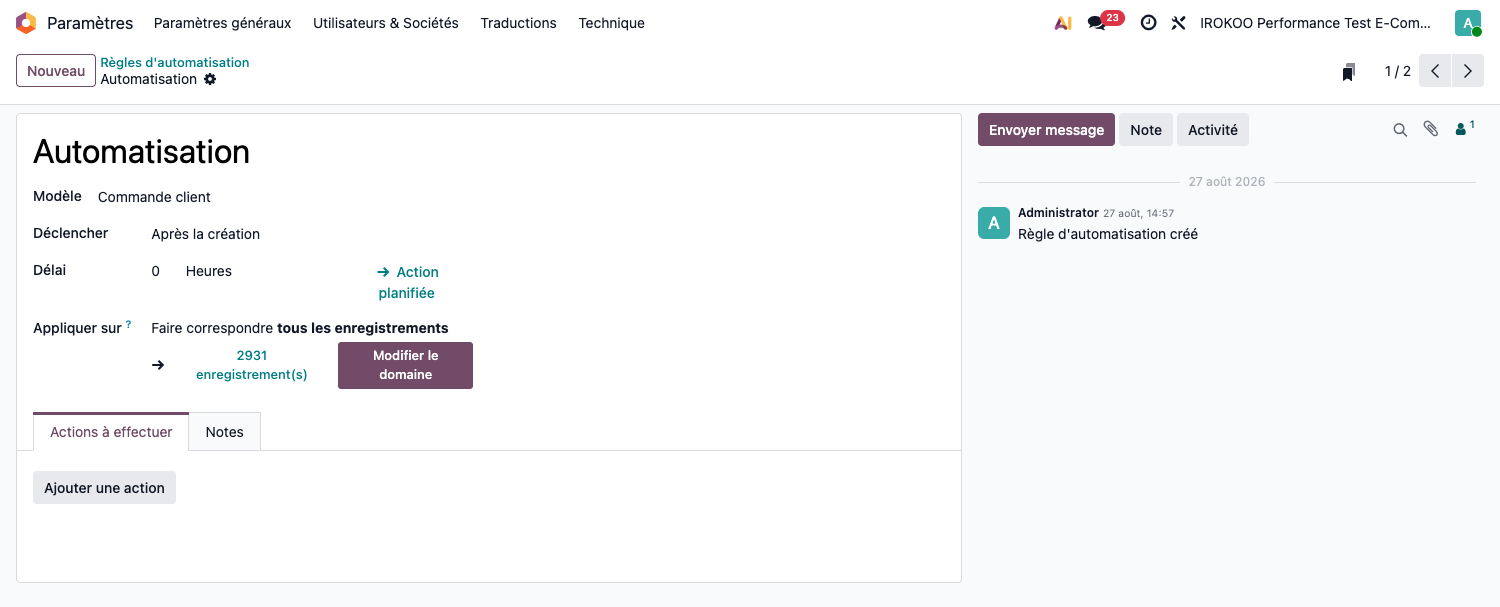This screenshot has height=607, width=1500.
Task: Show followers icon in the chatter
Action: [x=1464, y=129]
